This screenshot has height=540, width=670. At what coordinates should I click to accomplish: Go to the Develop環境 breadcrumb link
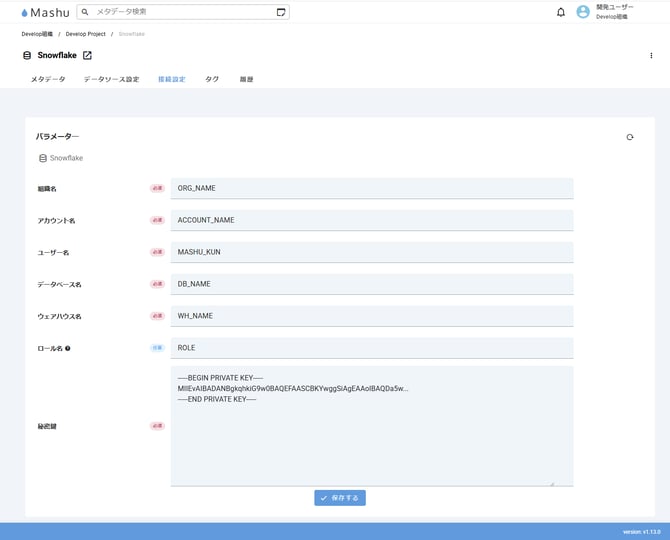[37, 34]
